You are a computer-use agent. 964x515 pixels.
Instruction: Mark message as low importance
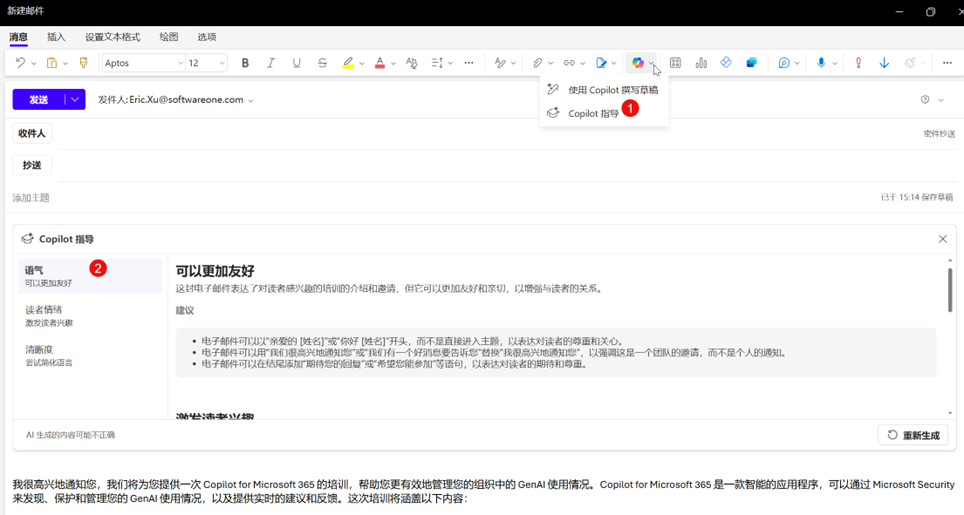(x=884, y=63)
